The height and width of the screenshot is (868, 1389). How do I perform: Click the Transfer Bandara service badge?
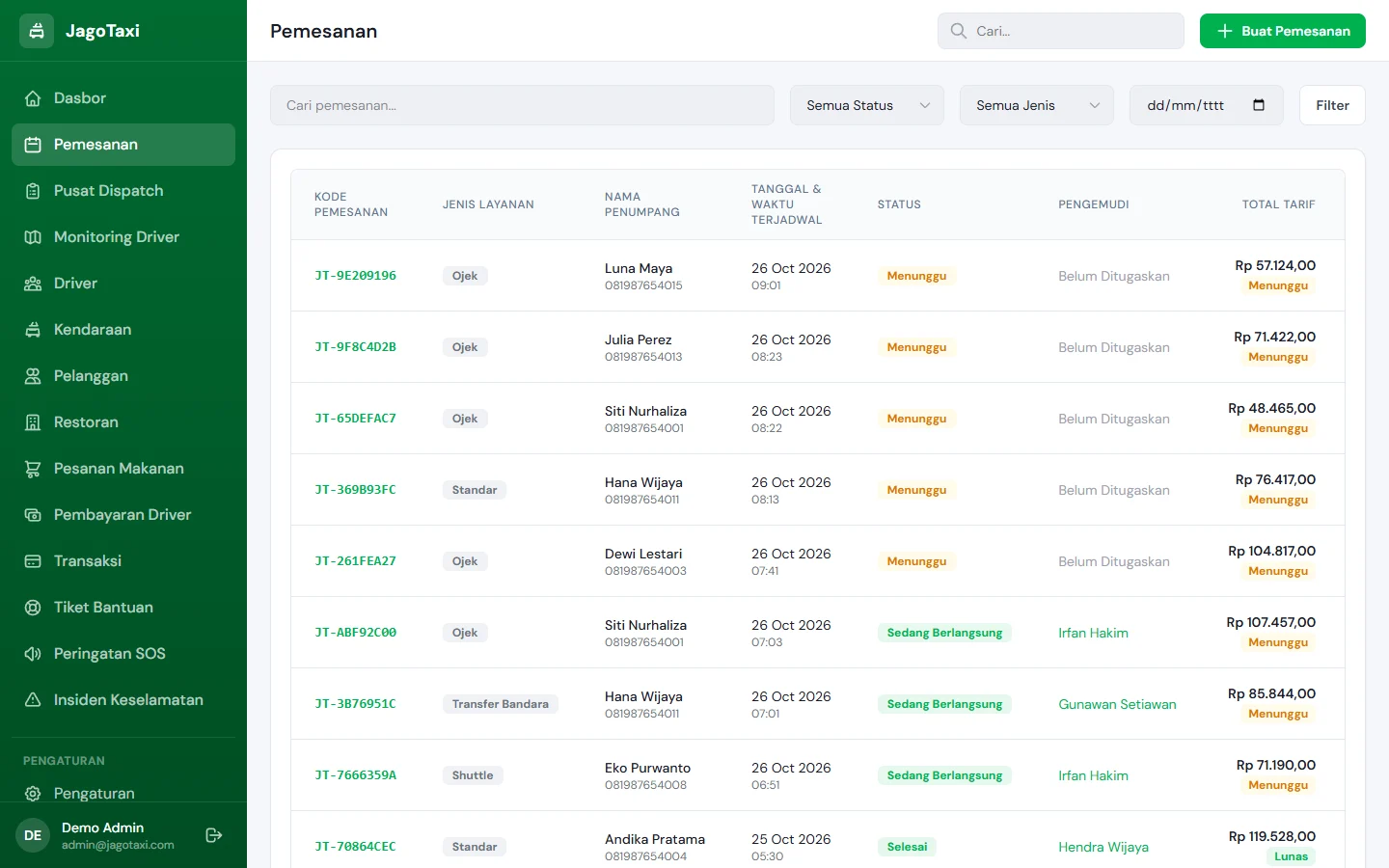pyautogui.click(x=500, y=704)
